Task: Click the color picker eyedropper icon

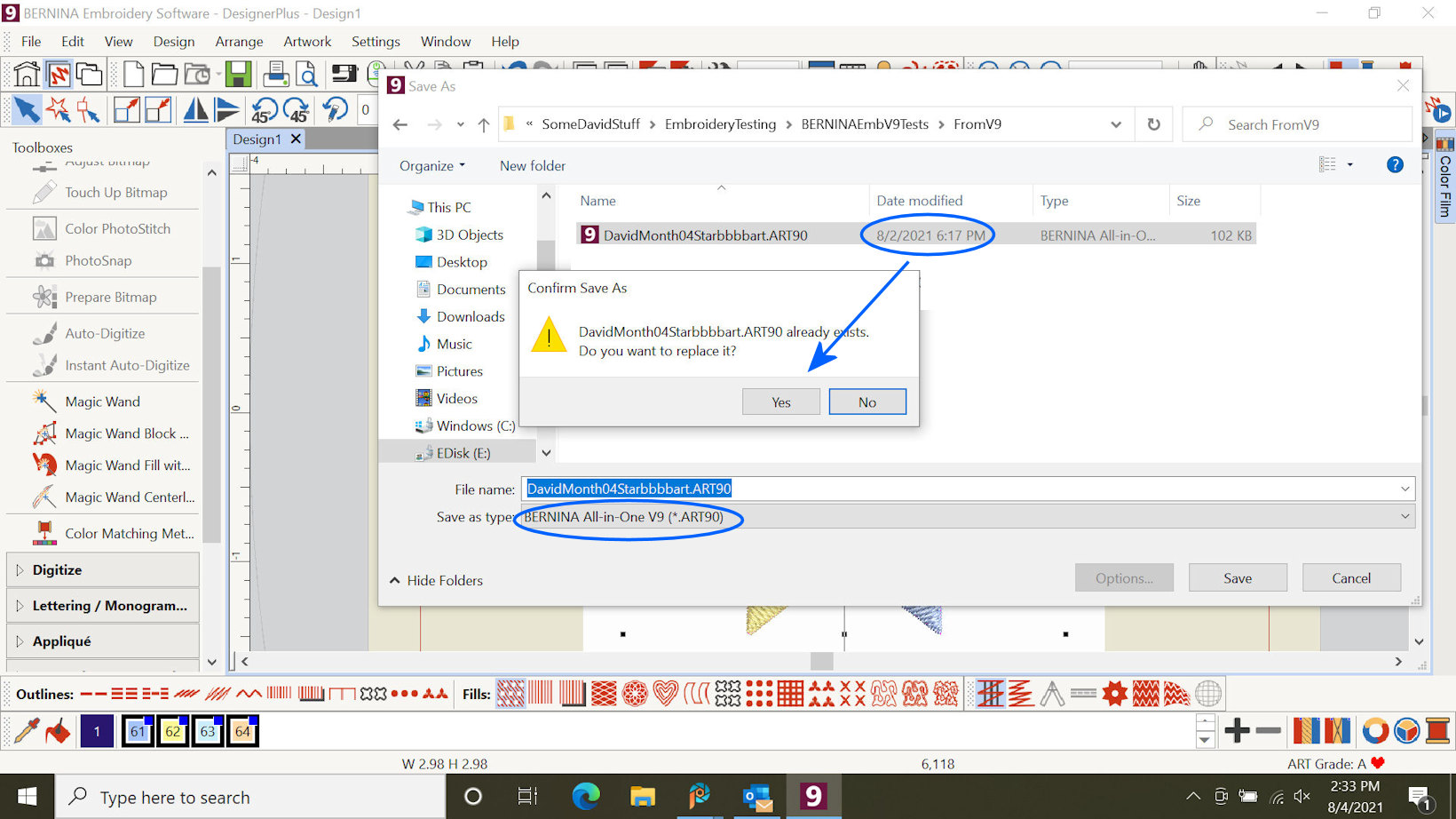Action: tap(27, 731)
